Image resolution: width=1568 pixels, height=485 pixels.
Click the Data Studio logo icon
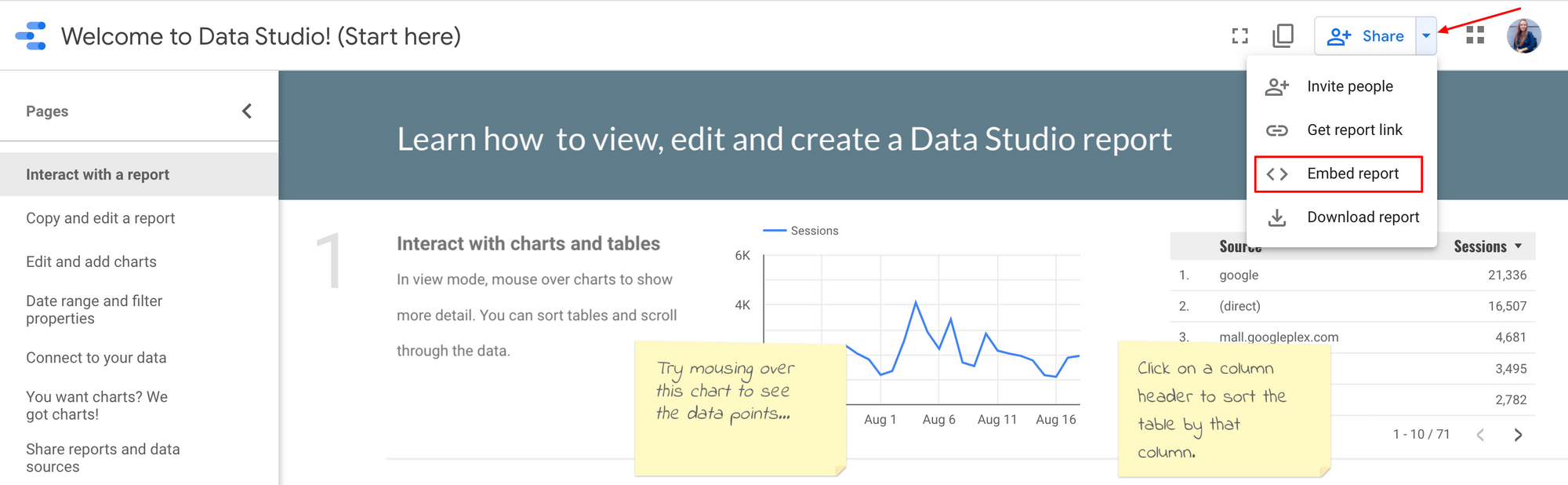31,36
